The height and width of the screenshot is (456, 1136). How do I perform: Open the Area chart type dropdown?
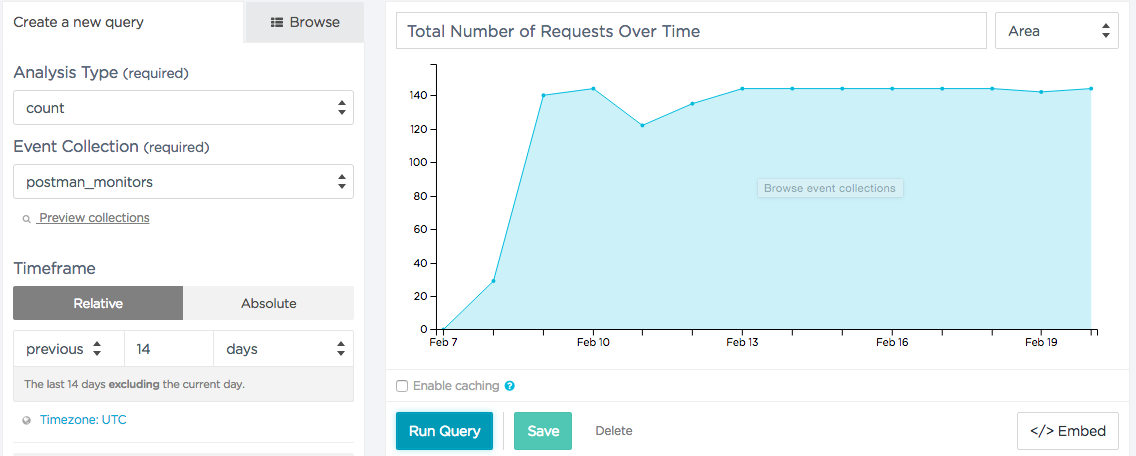(1056, 31)
